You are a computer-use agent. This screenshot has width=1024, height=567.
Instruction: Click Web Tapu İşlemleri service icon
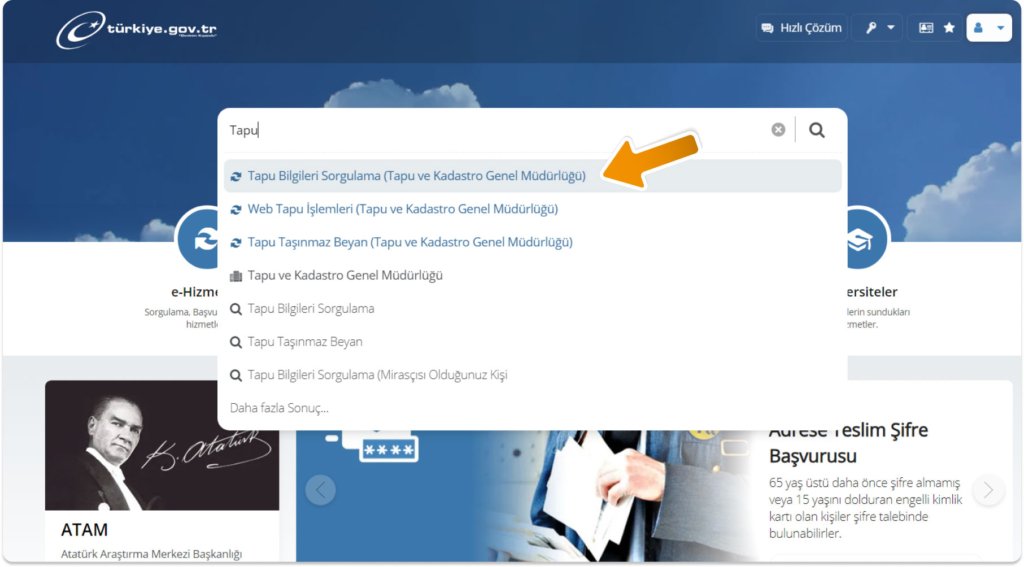click(x=236, y=210)
